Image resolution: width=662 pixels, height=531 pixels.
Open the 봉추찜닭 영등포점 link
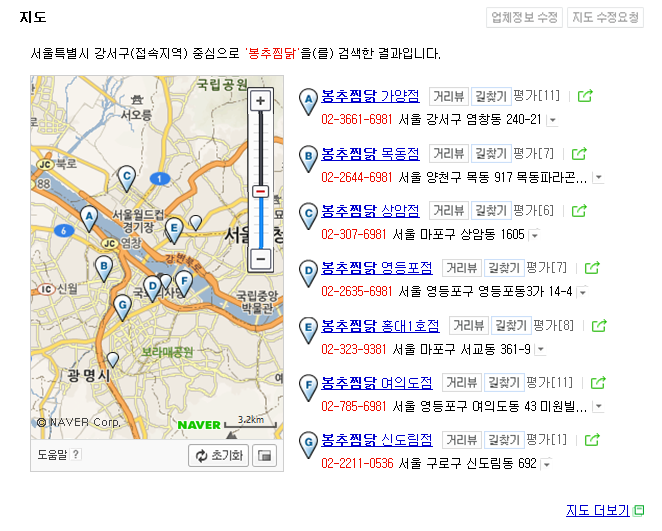pos(377,268)
